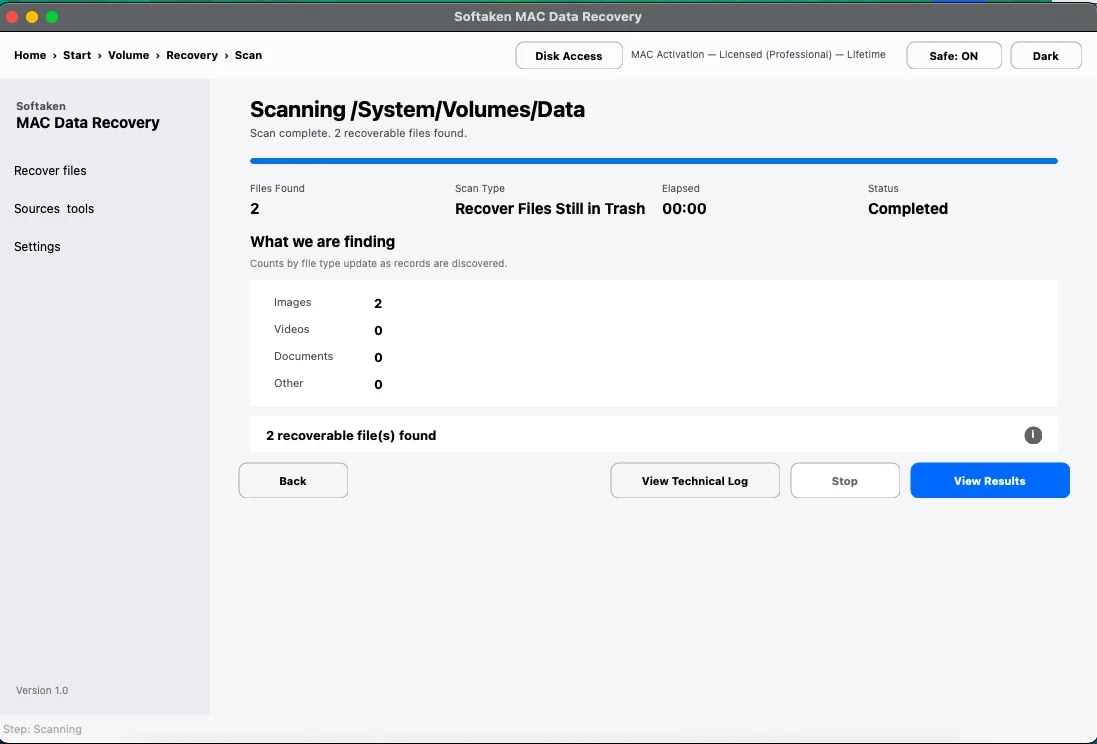The image size is (1097, 744).
Task: Click View Results button
Action: [989, 481]
